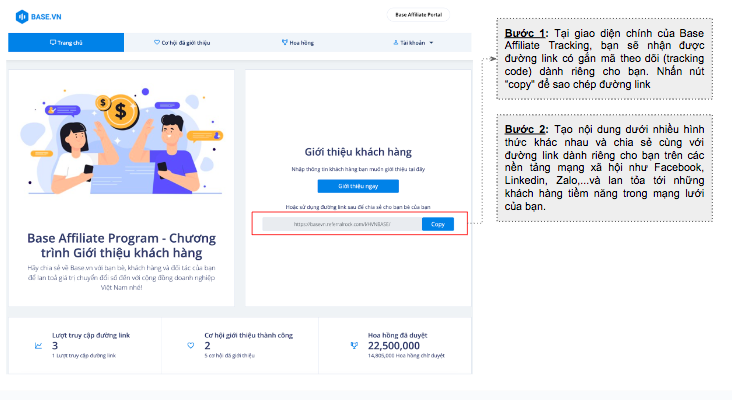This screenshot has height=400, width=732.
Task: Click chart icon by Lượt truy cập đường link
Action: pos(38,346)
